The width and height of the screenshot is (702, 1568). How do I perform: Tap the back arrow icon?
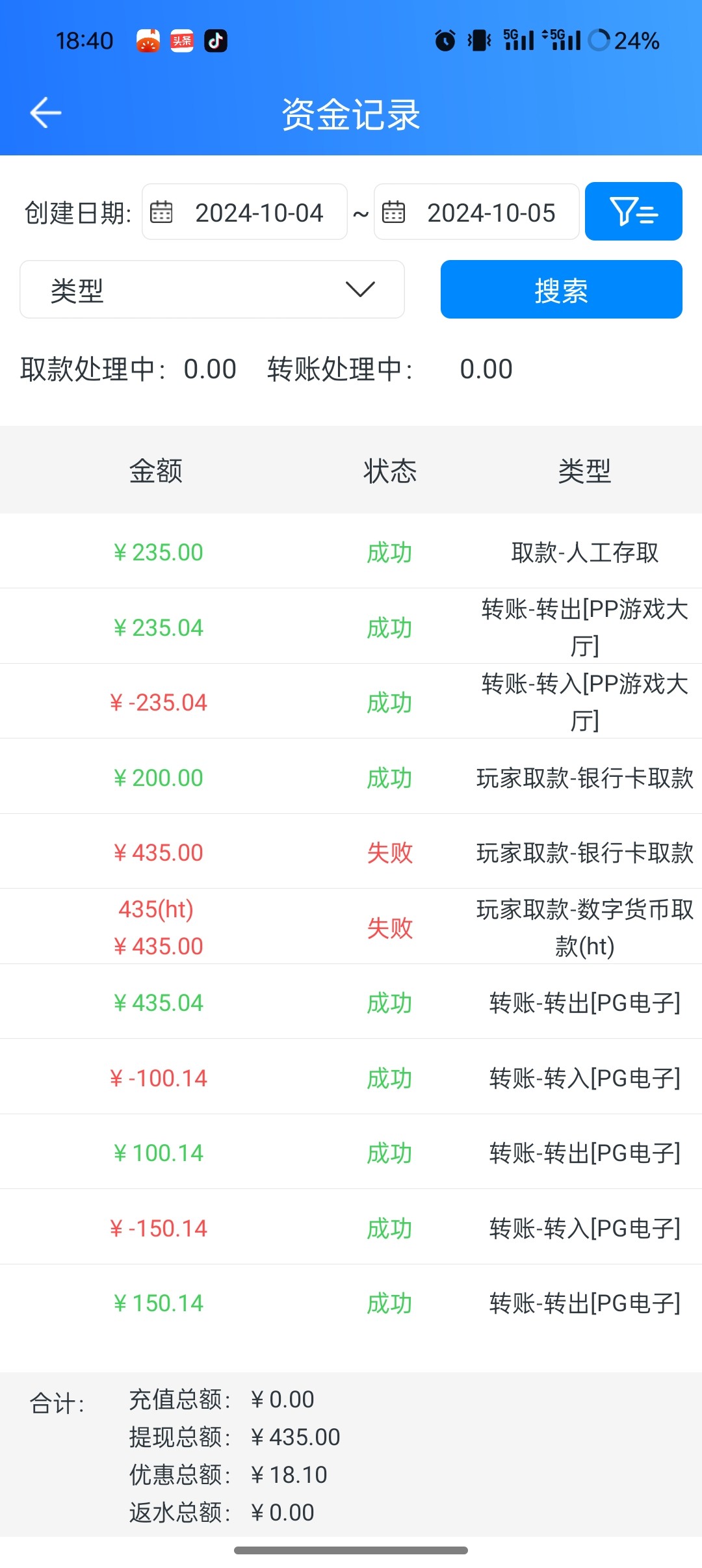[45, 113]
